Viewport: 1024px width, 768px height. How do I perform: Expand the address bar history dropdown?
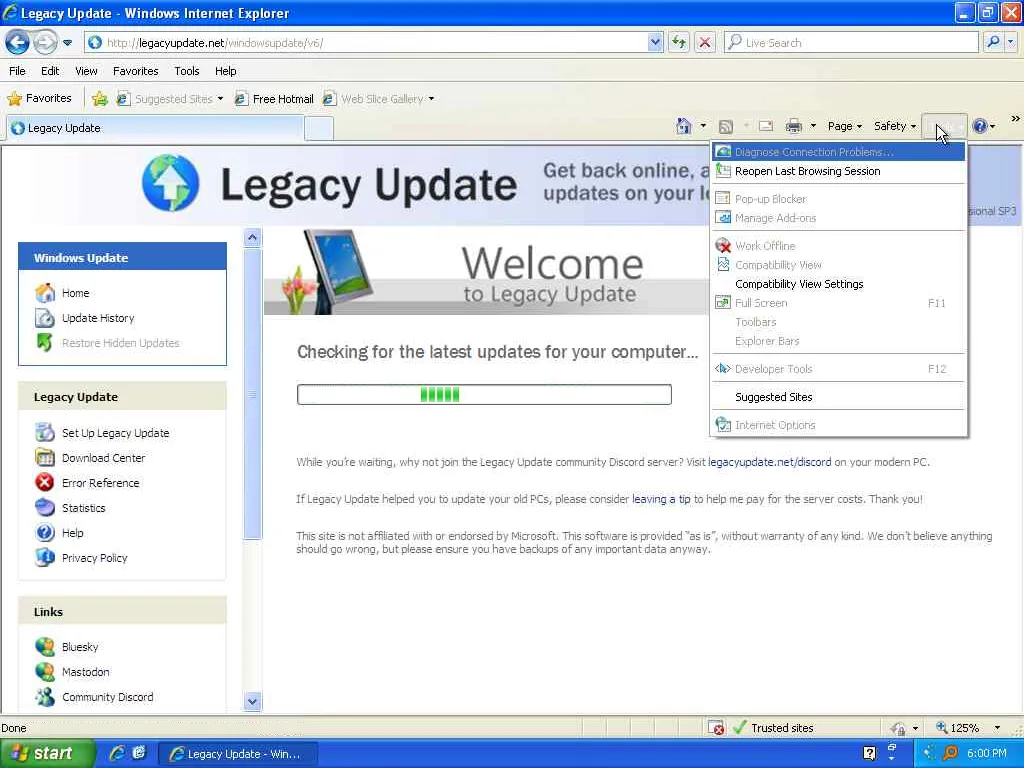tap(655, 43)
